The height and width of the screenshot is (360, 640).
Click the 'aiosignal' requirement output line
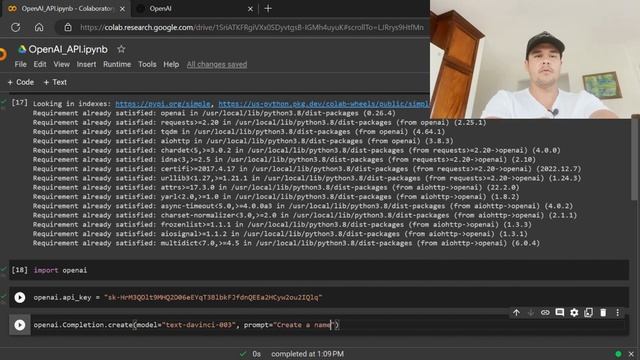280,234
